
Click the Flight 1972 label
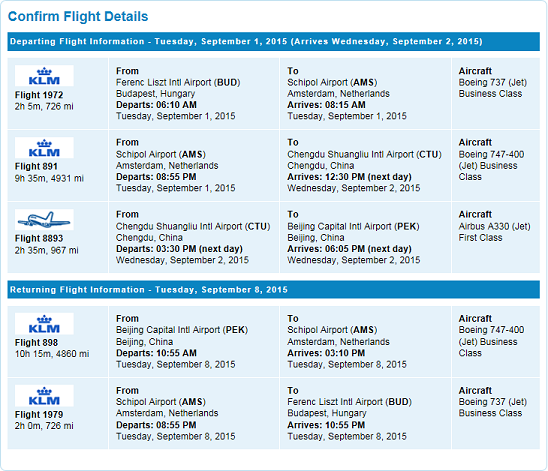(39, 95)
